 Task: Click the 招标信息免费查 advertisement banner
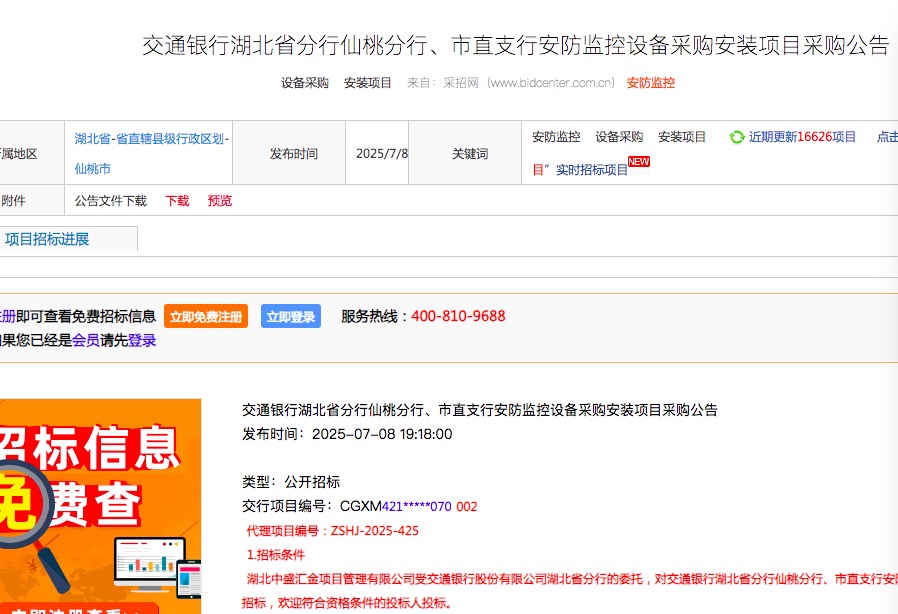point(100,506)
